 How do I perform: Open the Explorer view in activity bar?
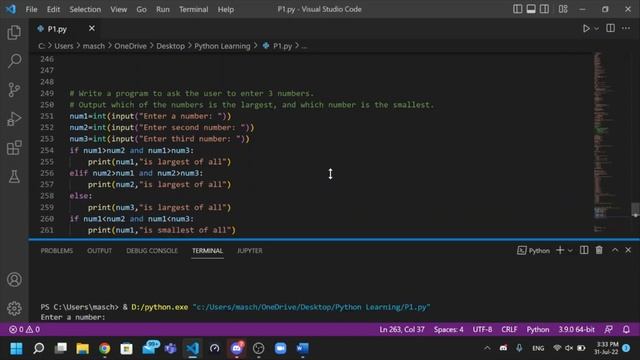(14, 32)
